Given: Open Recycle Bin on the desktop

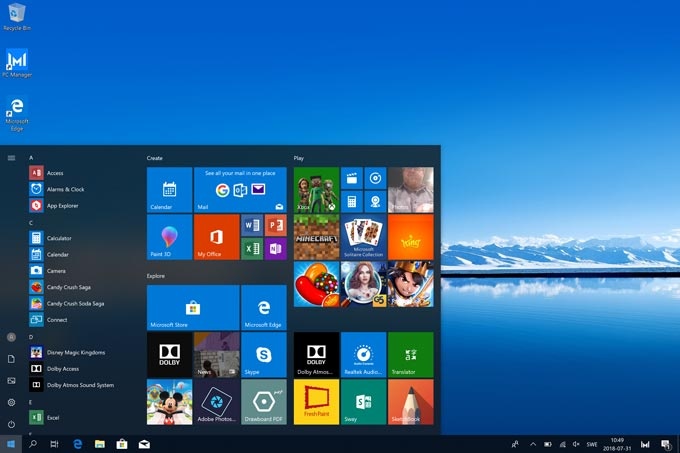Looking at the screenshot, I should pos(16,16).
